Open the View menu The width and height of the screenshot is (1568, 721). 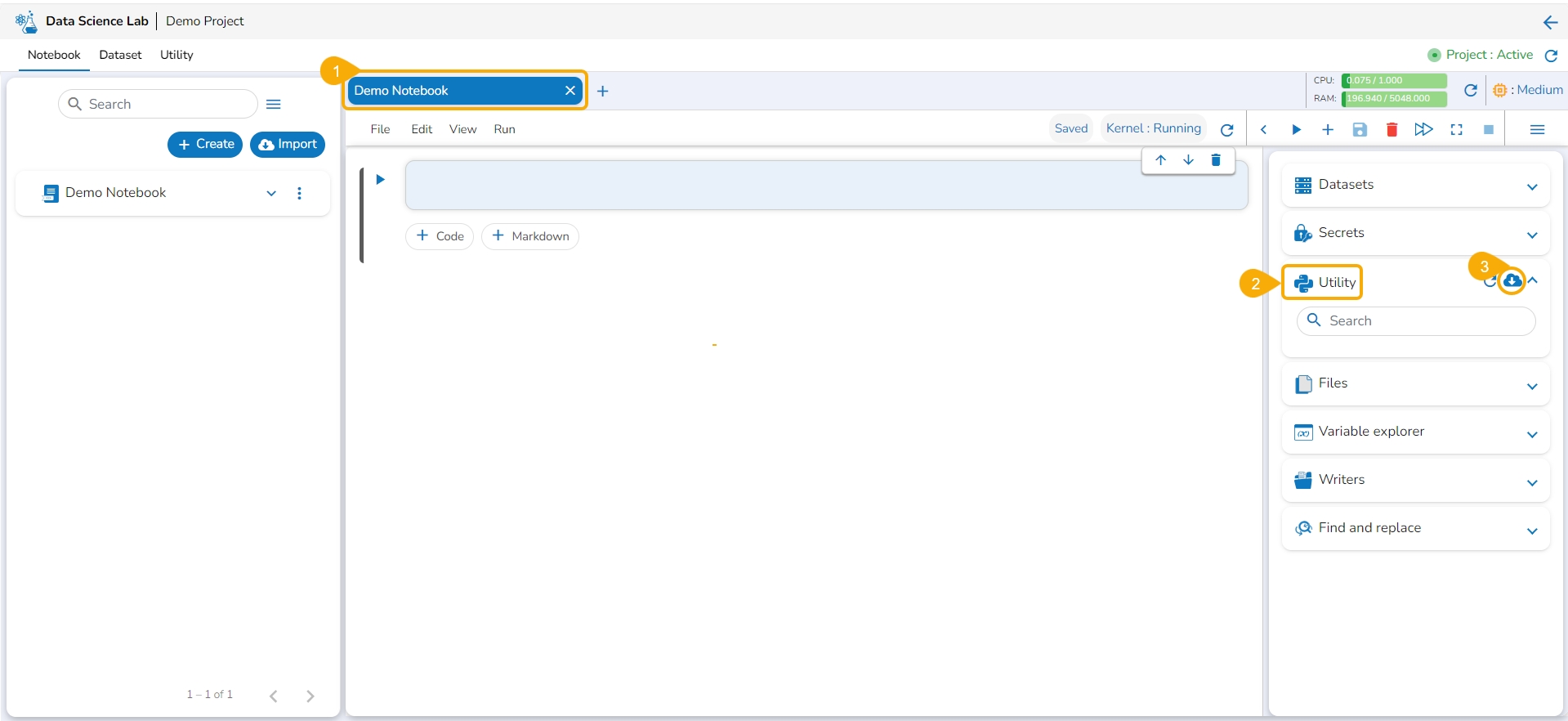coord(462,129)
